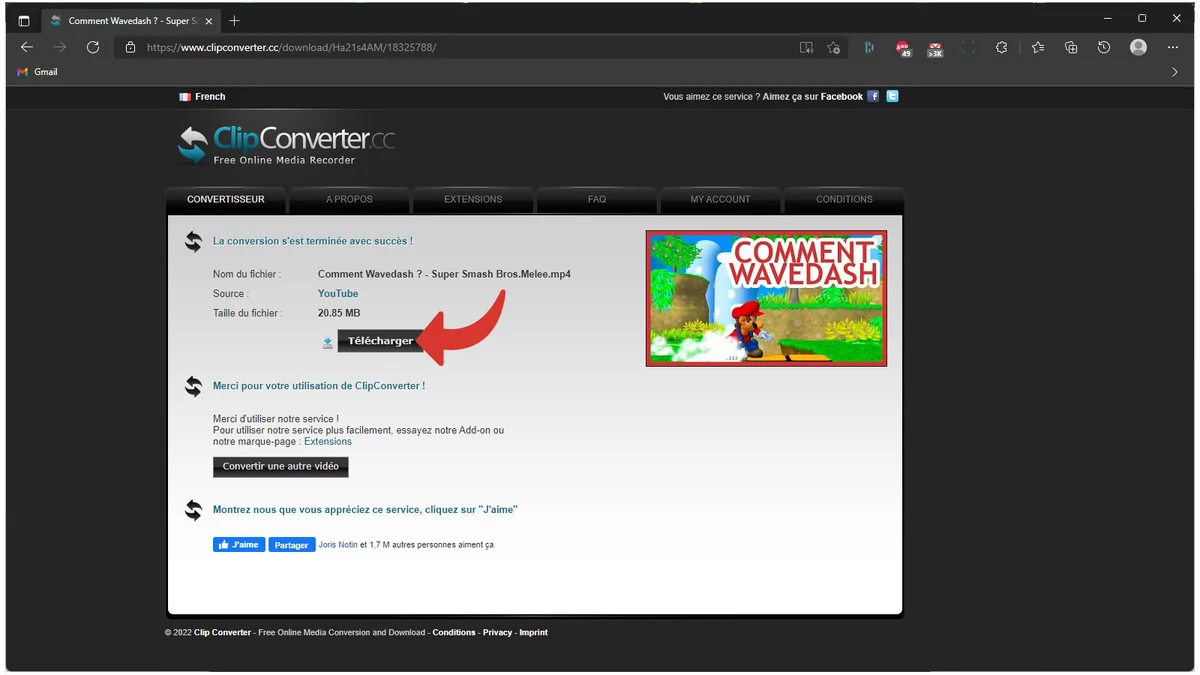
Task: Click the browser forward arrow
Action: click(60, 47)
